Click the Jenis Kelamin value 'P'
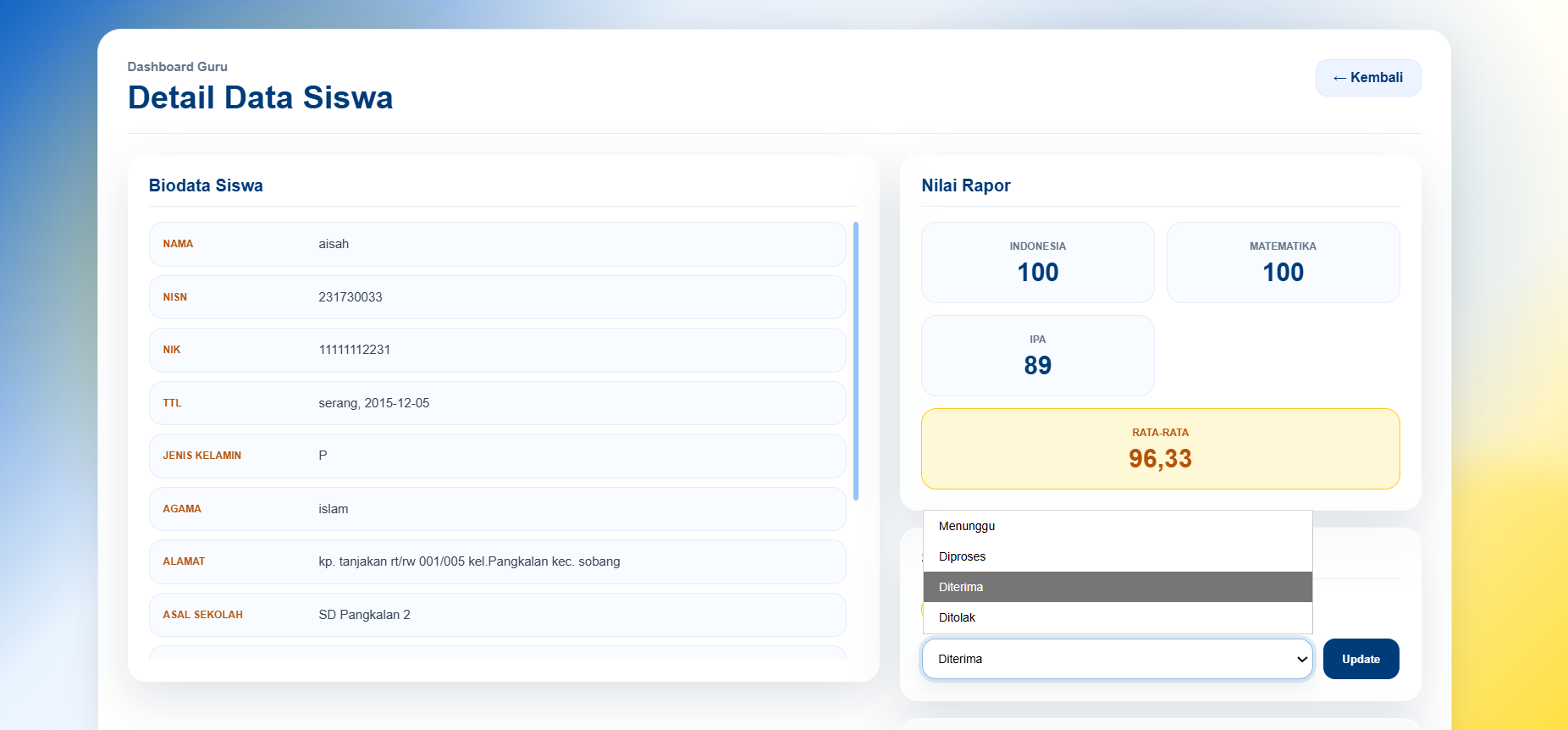This screenshot has width=1568, height=730. pyautogui.click(x=323, y=456)
